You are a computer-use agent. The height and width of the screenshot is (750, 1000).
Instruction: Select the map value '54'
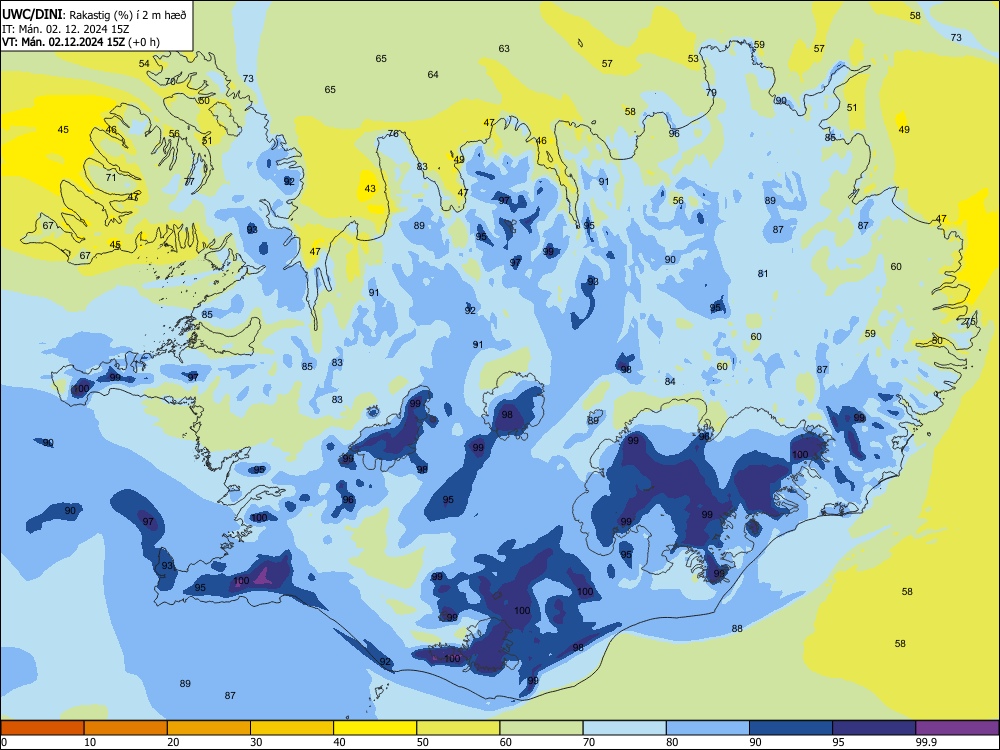[144, 64]
